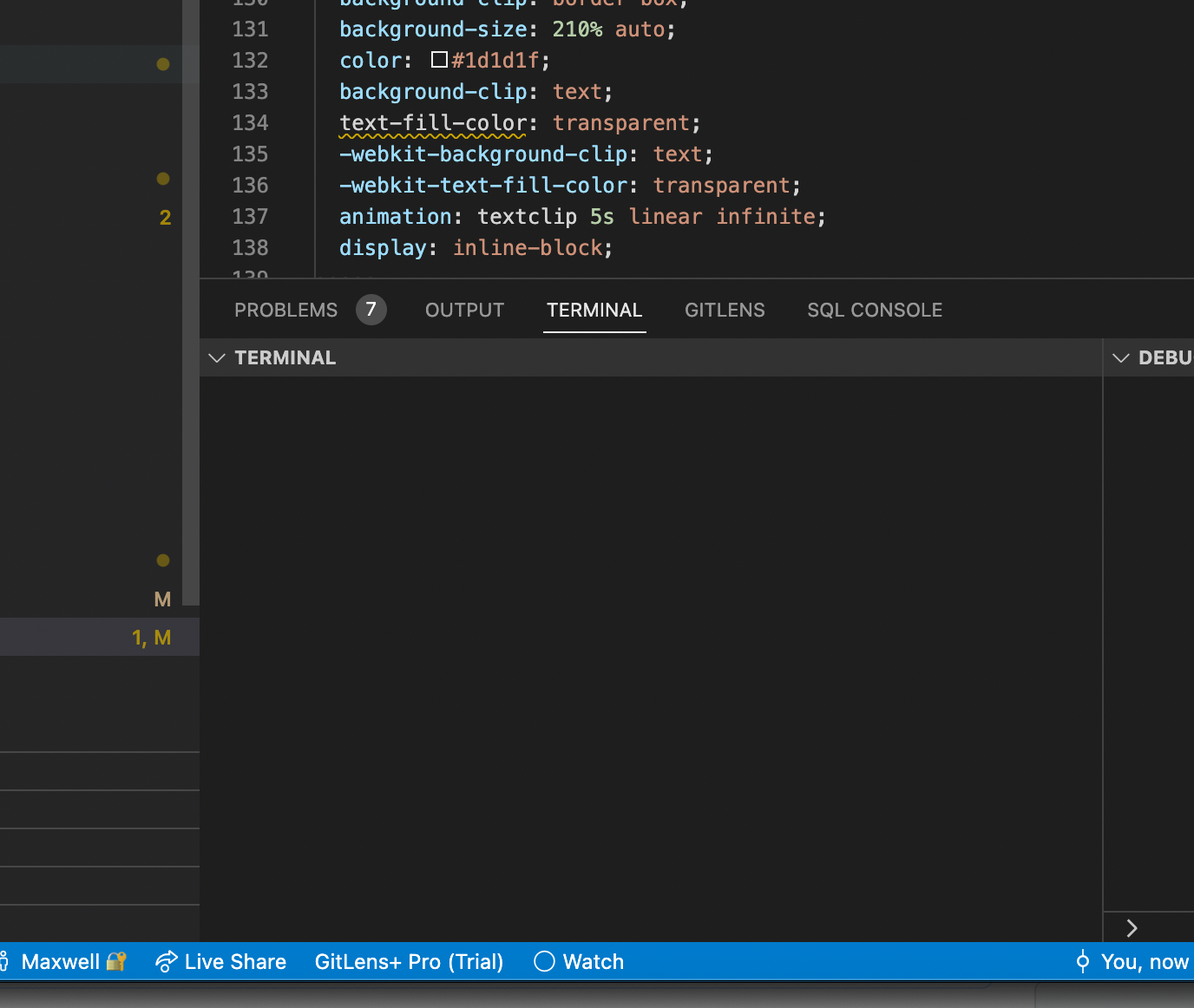Click the problems count badge 7
The image size is (1194, 1008).
(x=371, y=310)
